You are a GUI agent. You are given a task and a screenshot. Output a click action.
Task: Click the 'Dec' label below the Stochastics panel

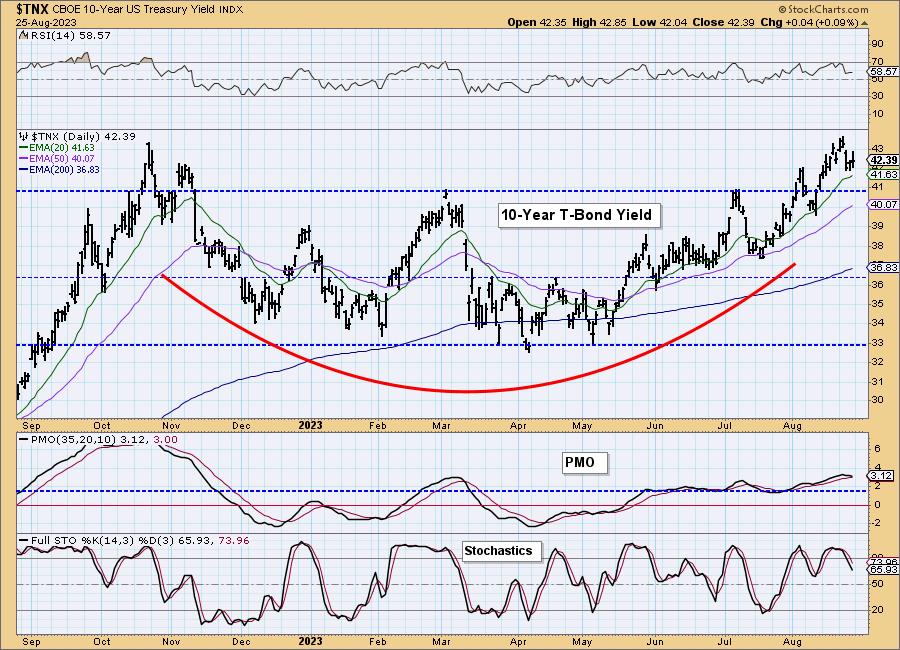[241, 641]
